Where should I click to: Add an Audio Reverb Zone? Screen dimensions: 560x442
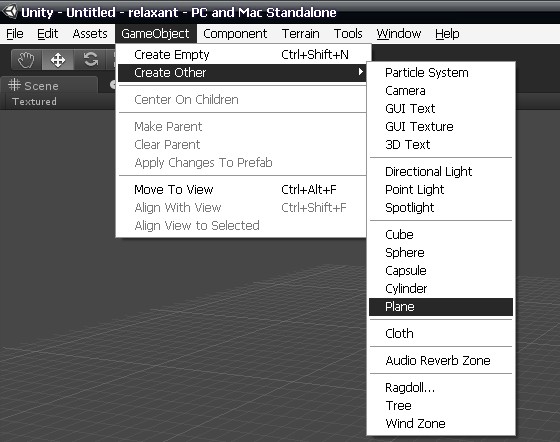pyautogui.click(x=441, y=361)
